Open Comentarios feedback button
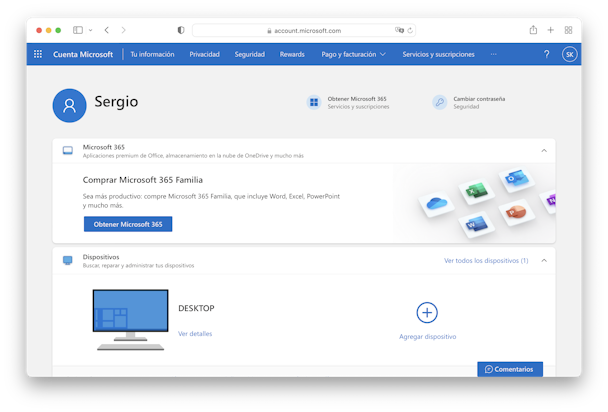This screenshot has height=412, width=608. pos(510,369)
